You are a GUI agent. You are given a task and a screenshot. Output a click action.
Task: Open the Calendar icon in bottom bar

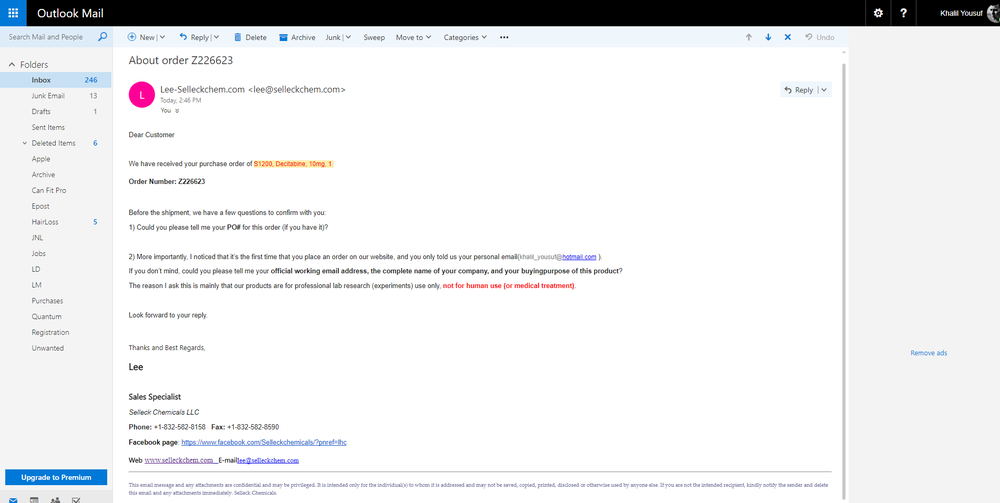[33, 498]
